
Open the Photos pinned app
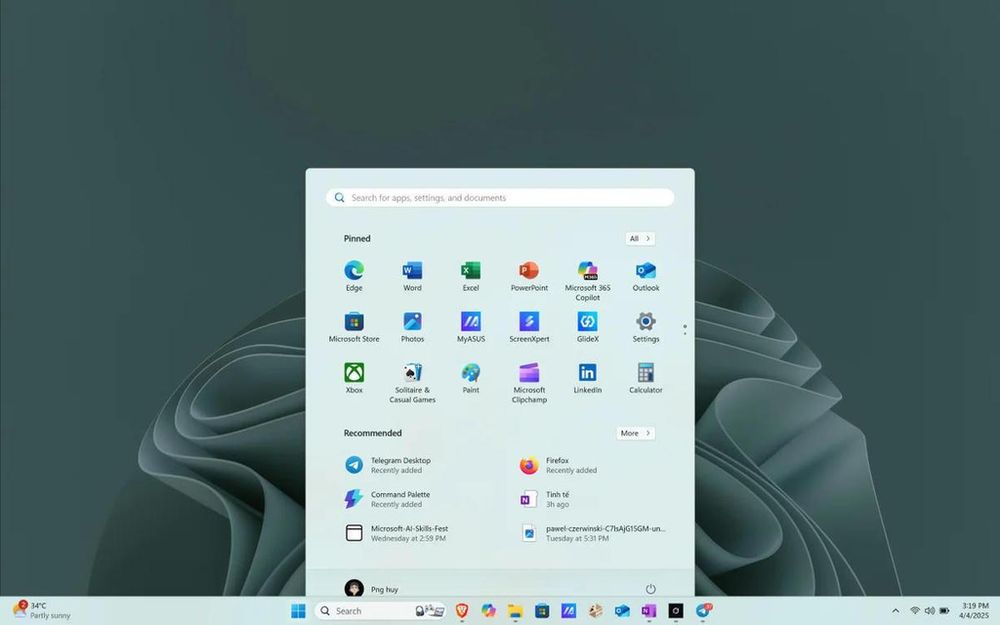pyautogui.click(x=412, y=327)
